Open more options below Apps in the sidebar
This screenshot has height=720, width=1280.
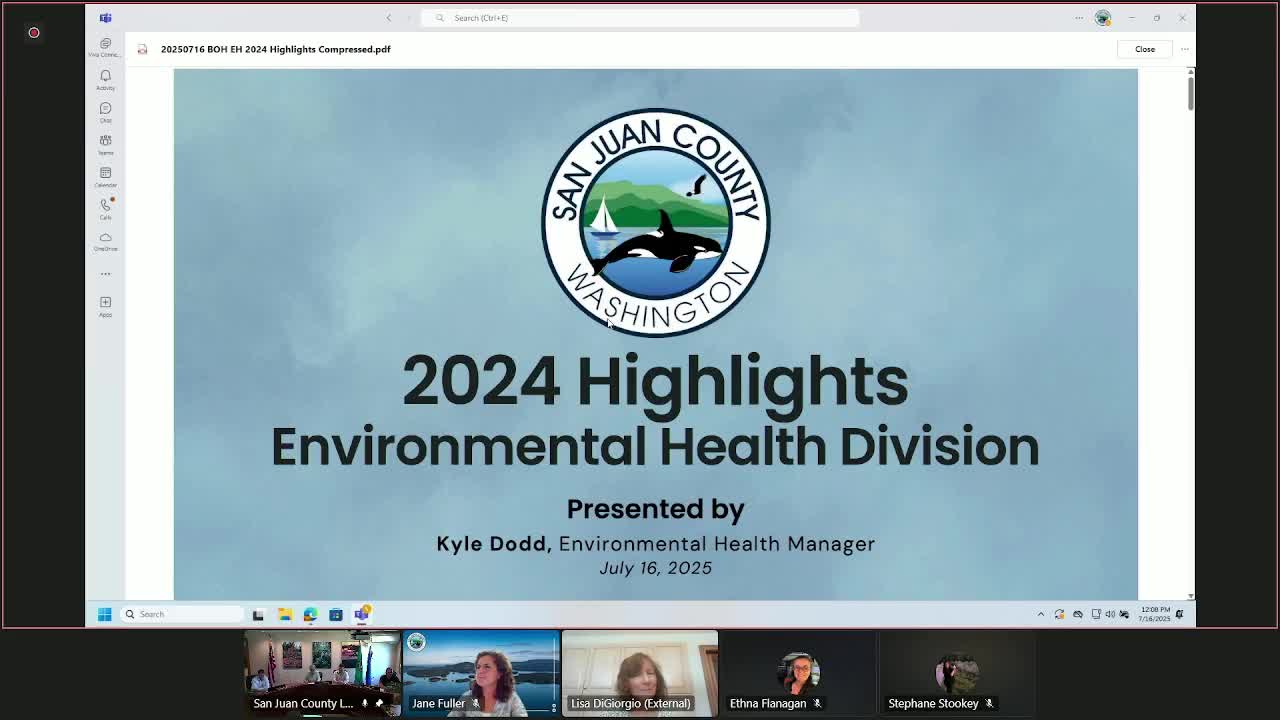pyautogui.click(x=105, y=273)
